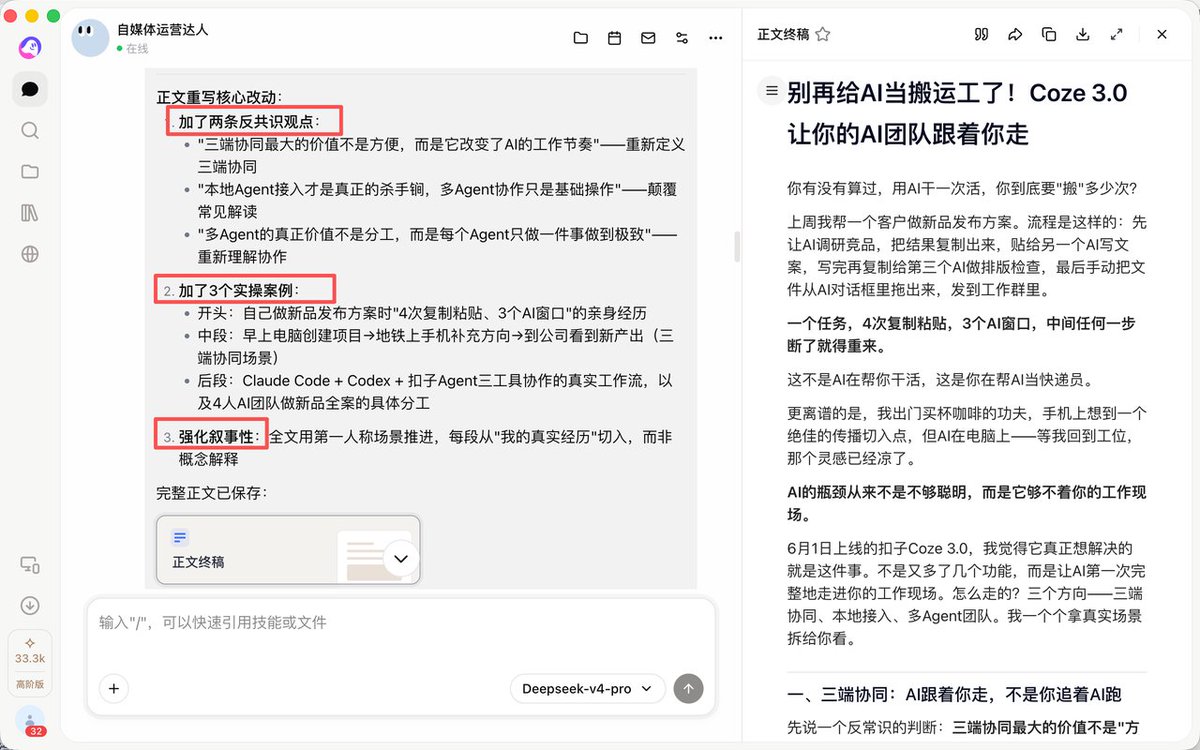Click the paragraph starting 上周我帮一个客户
Image resolution: width=1200 pixels, height=750 pixels.
point(968,255)
